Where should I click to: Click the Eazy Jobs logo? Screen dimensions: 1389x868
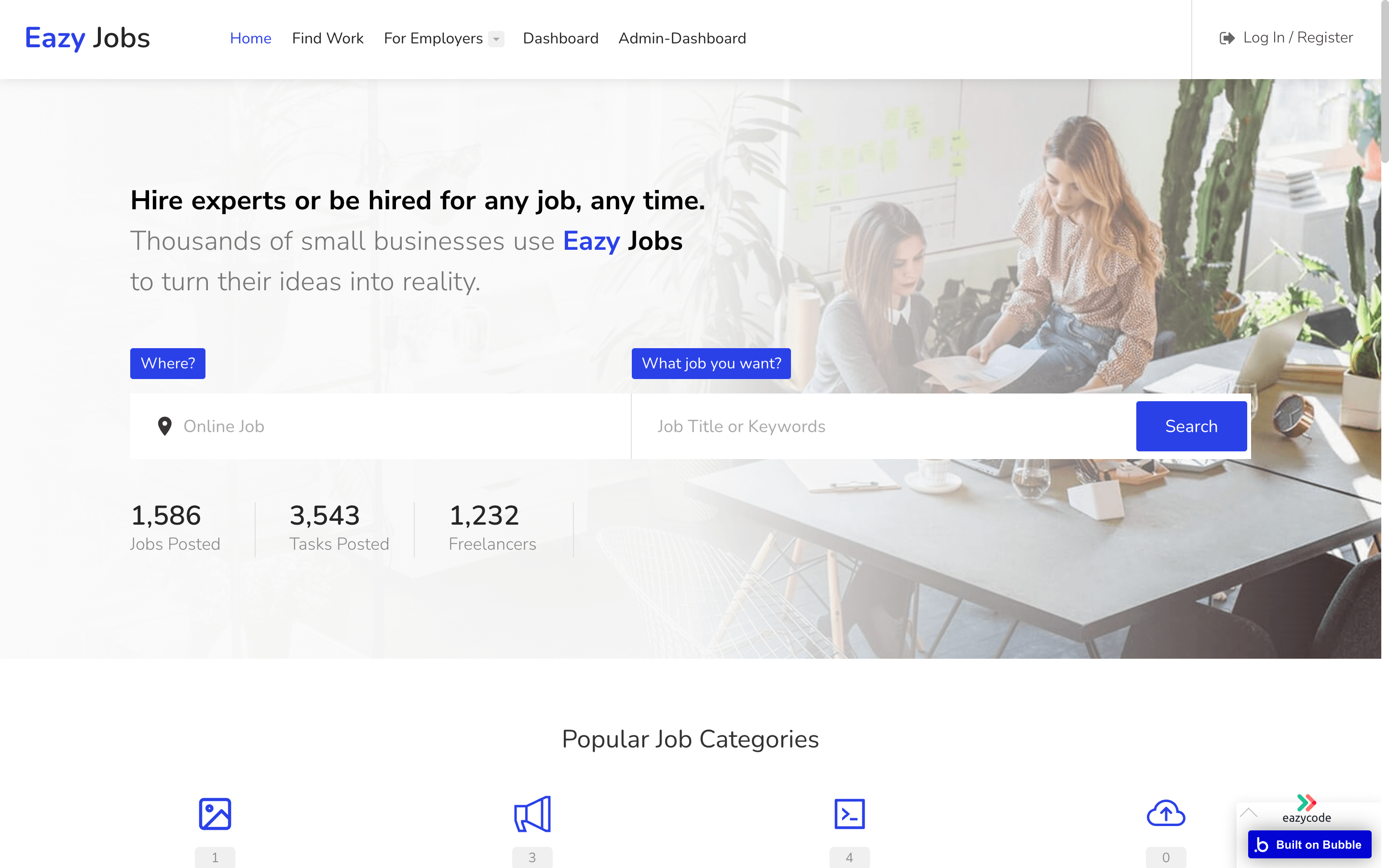pos(87,38)
